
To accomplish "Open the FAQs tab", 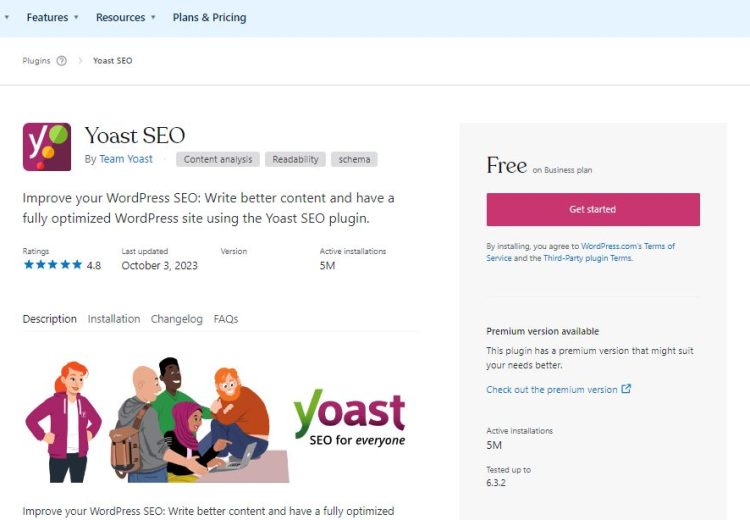I will pos(226,319).
